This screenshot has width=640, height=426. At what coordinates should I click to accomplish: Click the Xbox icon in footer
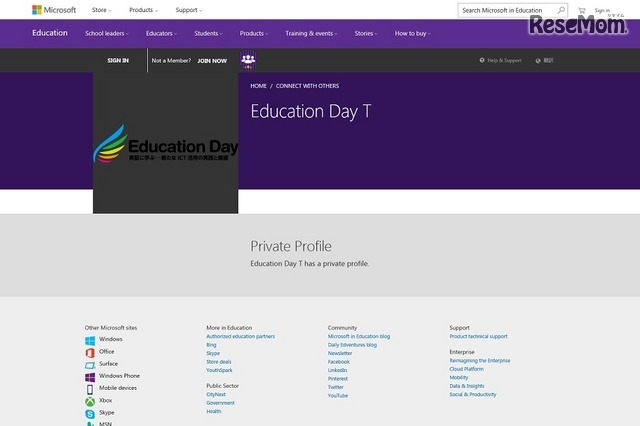point(90,400)
